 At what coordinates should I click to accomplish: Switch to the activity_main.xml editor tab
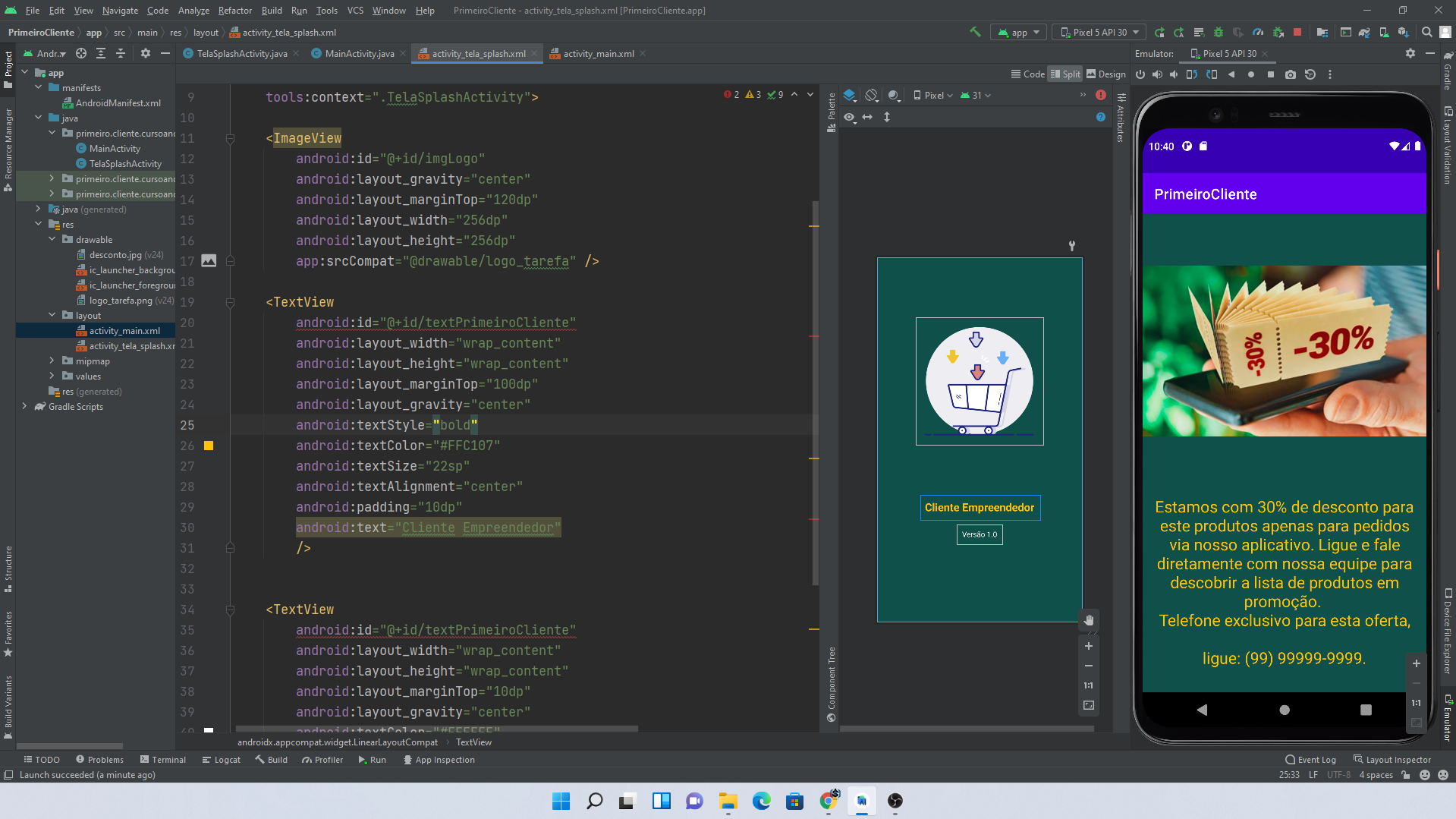pyautogui.click(x=598, y=54)
